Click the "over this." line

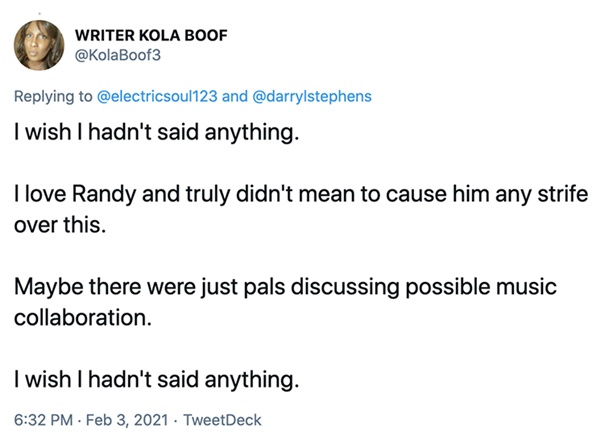(57, 225)
